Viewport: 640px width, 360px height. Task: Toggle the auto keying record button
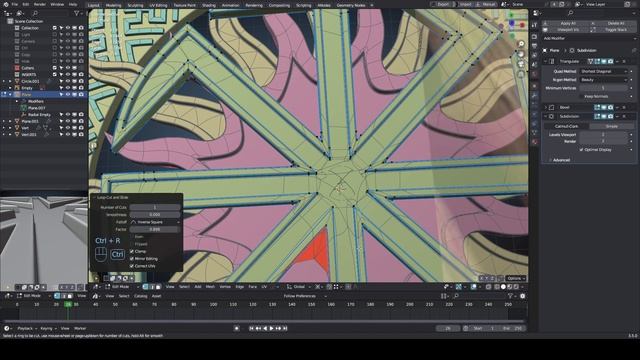237,328
